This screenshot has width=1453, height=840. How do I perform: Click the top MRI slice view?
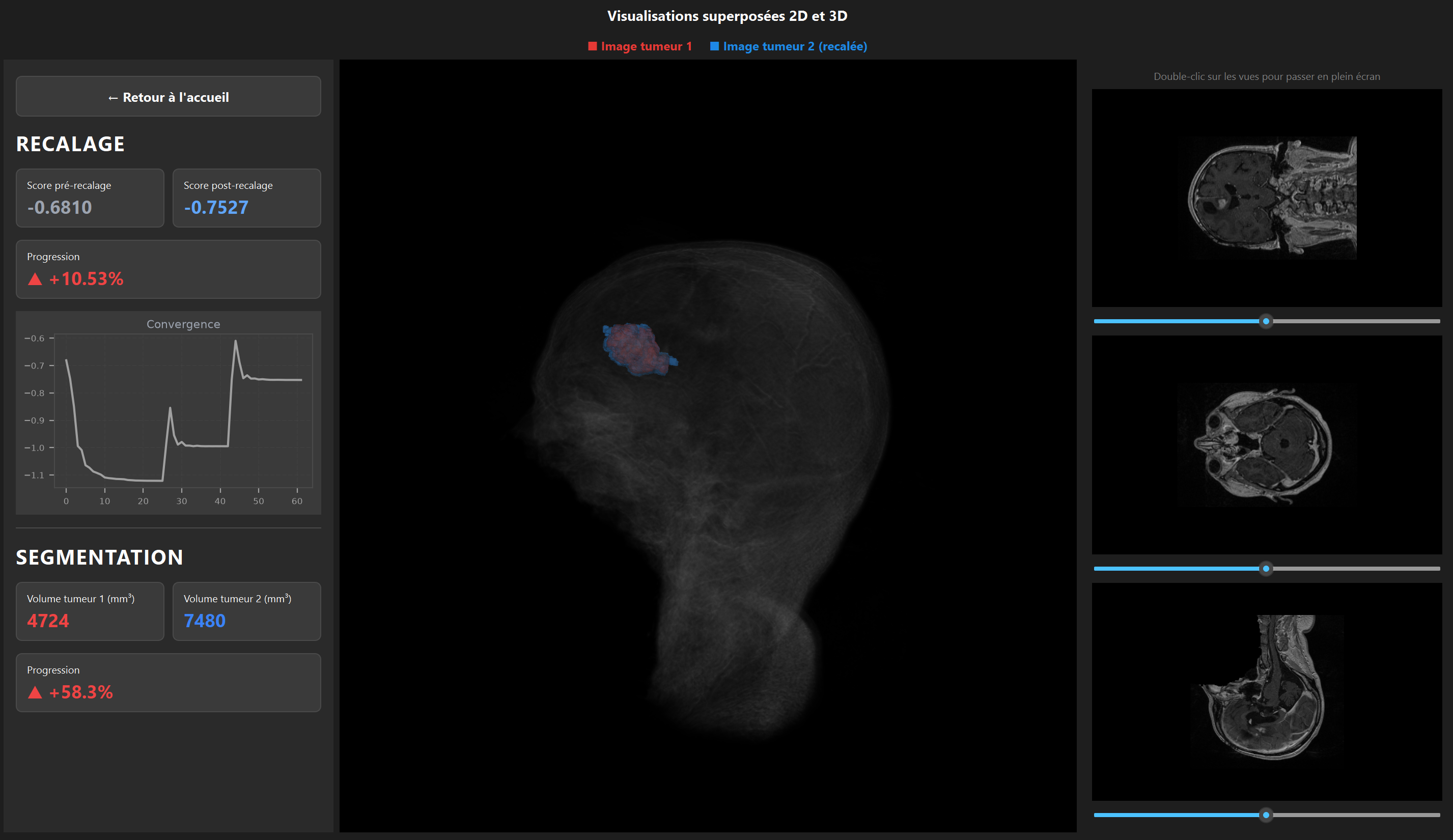1267,198
